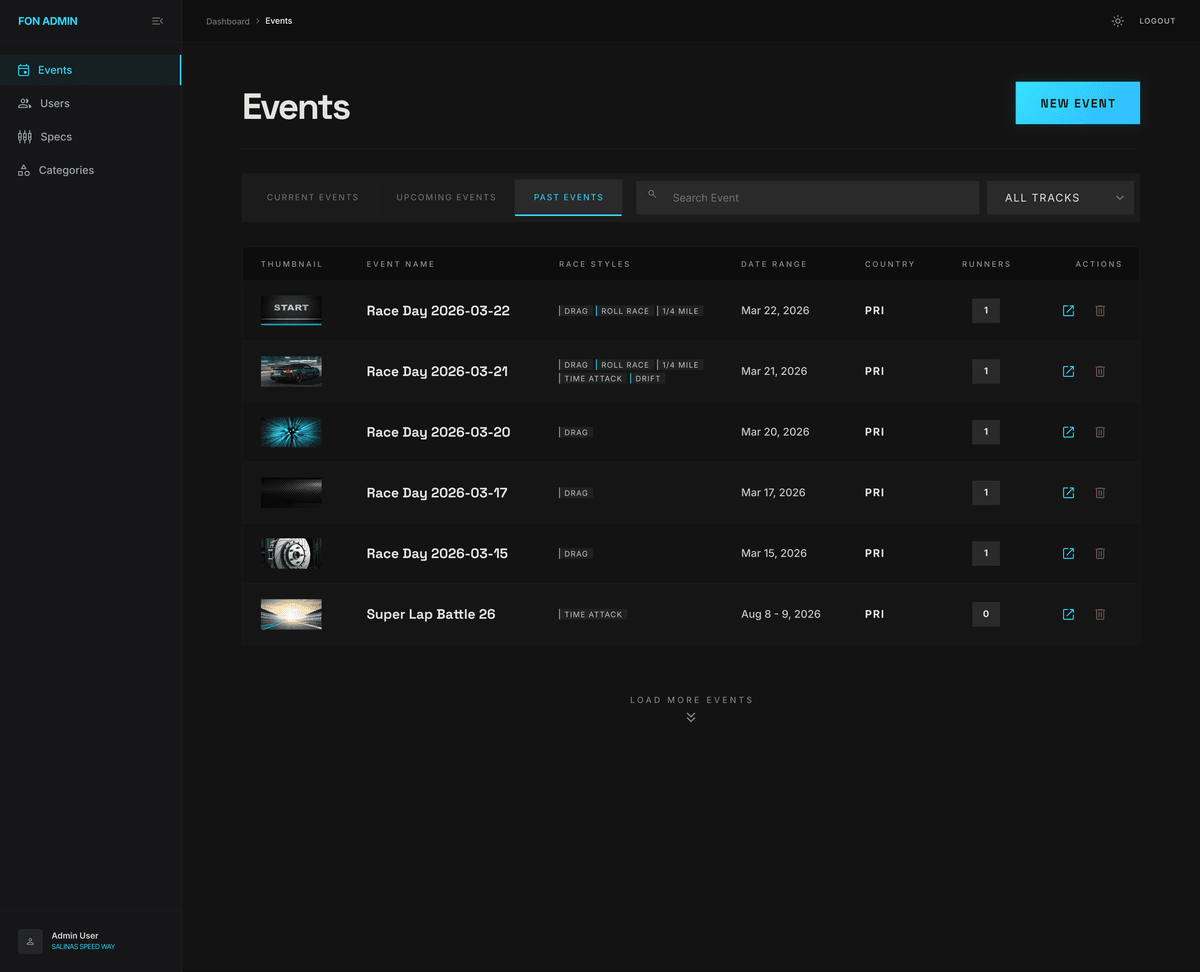Click LOGOUT in the top bar

pyautogui.click(x=1157, y=20)
